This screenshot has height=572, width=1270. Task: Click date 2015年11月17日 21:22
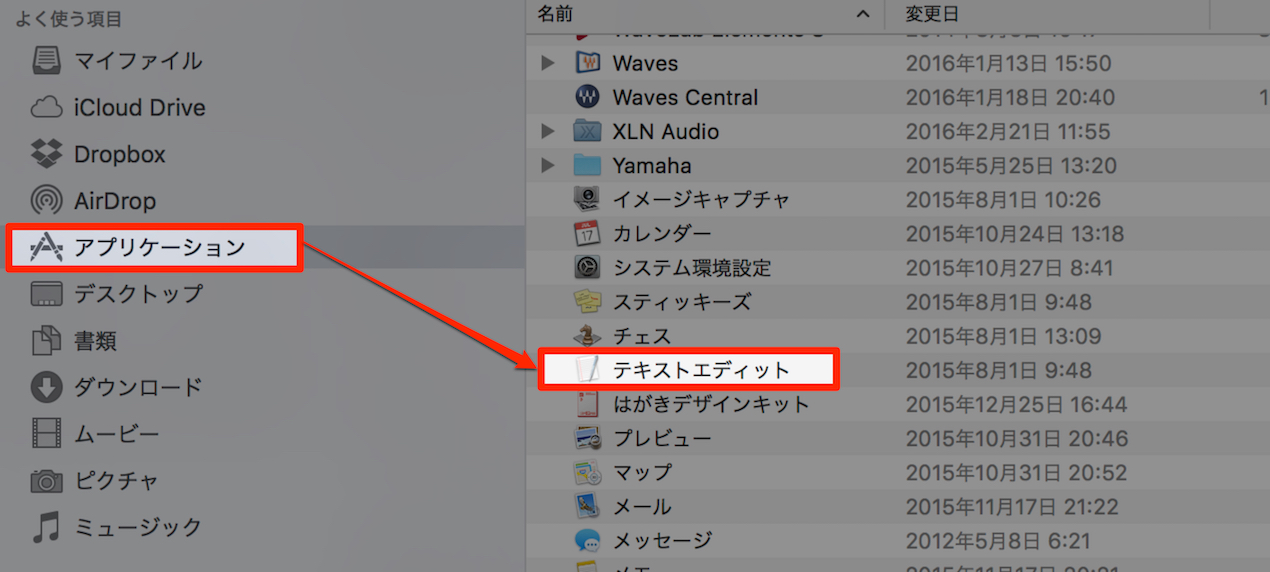[x=1014, y=506]
